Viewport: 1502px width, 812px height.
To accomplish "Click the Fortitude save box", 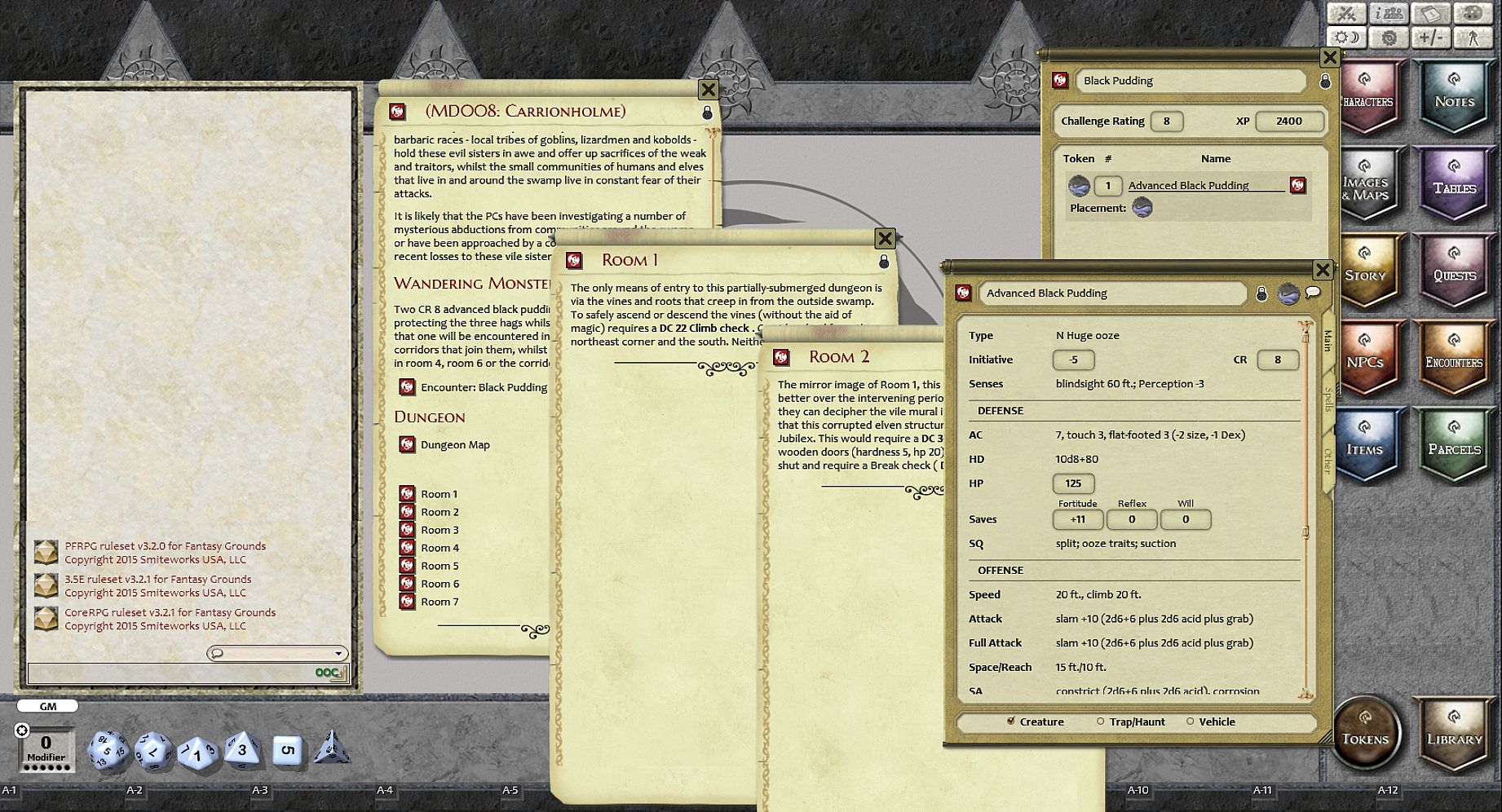I will click(1078, 519).
